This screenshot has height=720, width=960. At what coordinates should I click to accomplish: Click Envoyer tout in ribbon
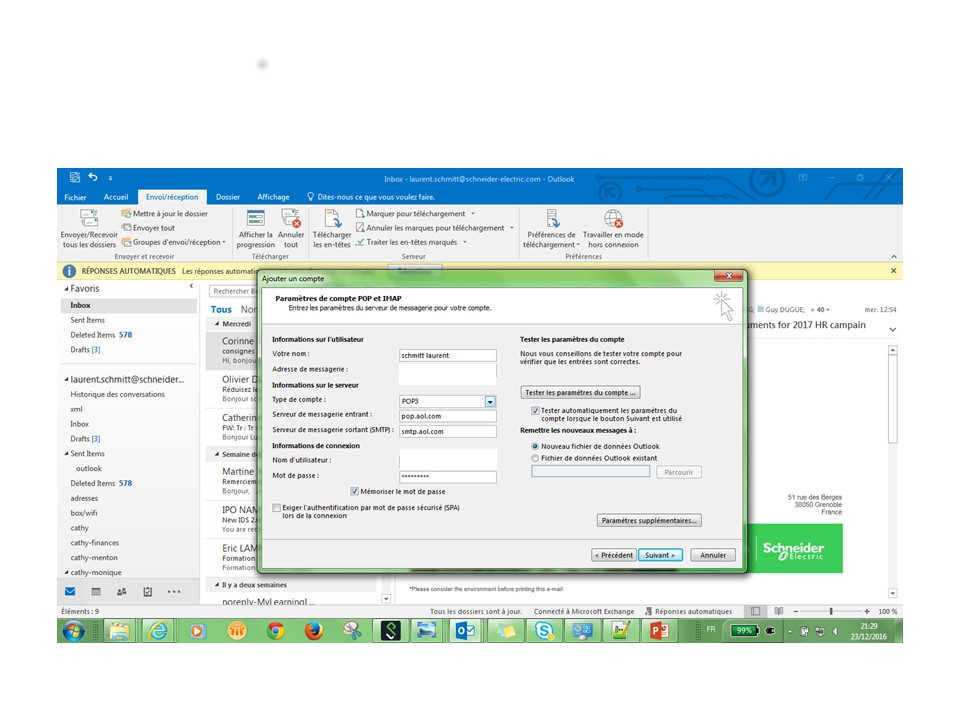(x=148, y=228)
